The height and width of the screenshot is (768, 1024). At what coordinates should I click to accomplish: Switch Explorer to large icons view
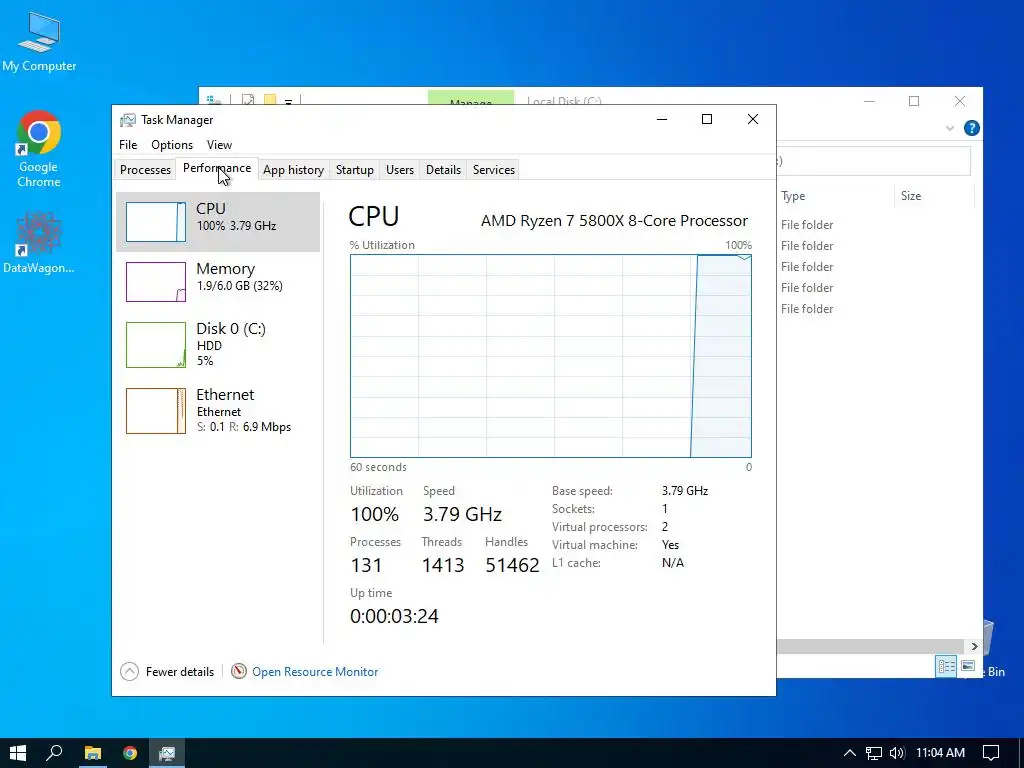[x=968, y=666]
